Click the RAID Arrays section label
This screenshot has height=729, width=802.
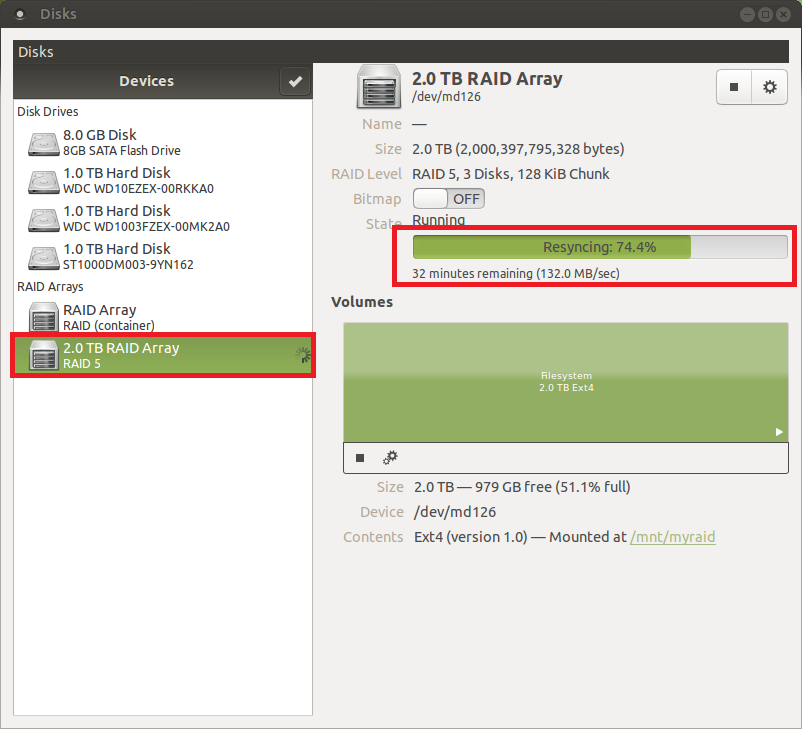tap(50, 286)
